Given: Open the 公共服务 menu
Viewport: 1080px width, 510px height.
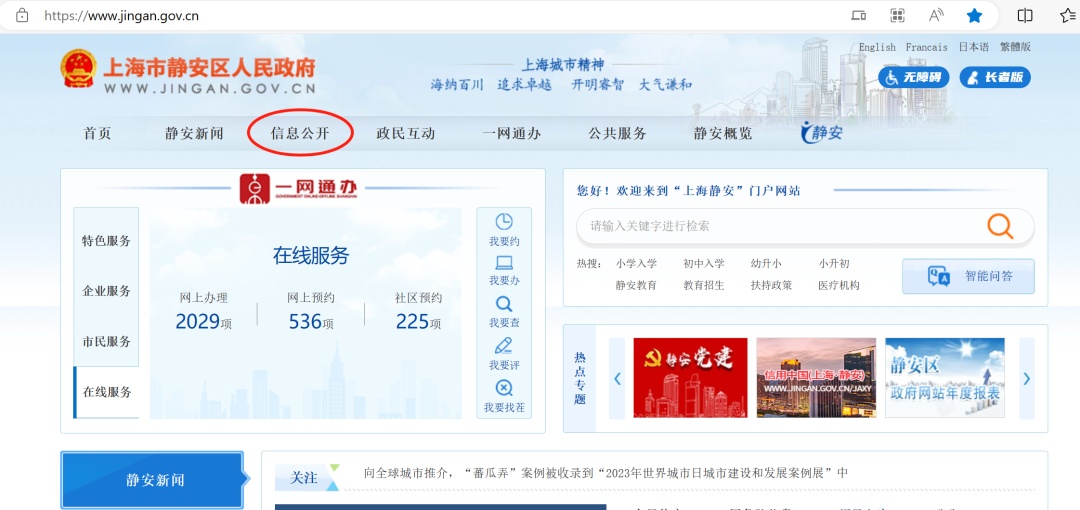Looking at the screenshot, I should click(x=617, y=134).
